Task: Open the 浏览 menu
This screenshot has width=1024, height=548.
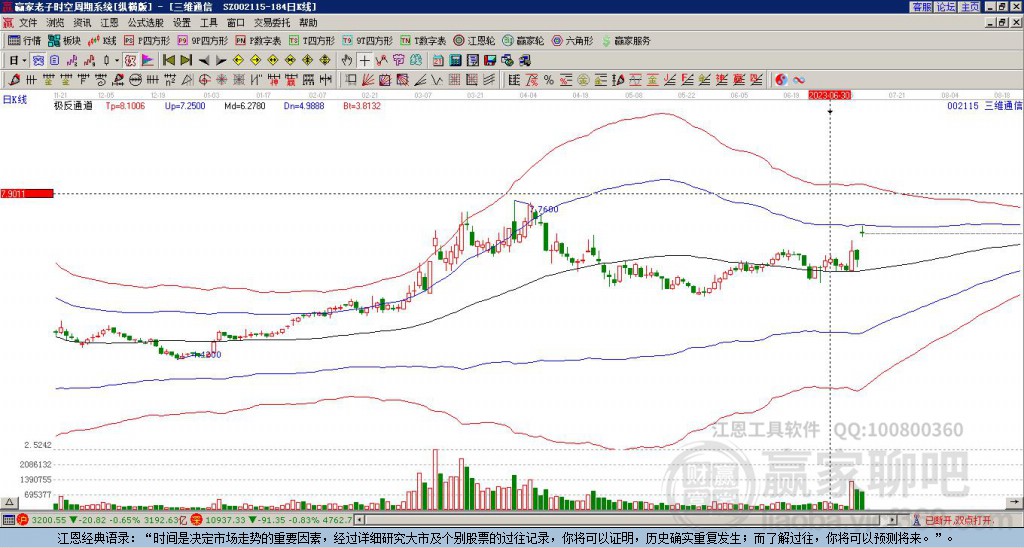Action: coord(56,23)
